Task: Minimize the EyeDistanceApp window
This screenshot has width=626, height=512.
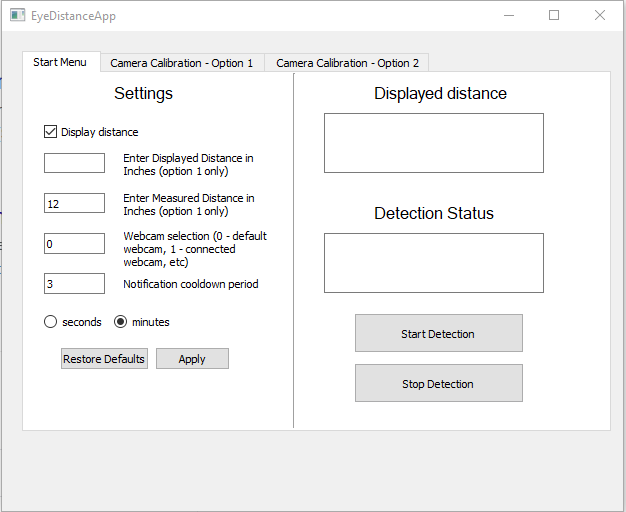Action: pyautogui.click(x=509, y=16)
